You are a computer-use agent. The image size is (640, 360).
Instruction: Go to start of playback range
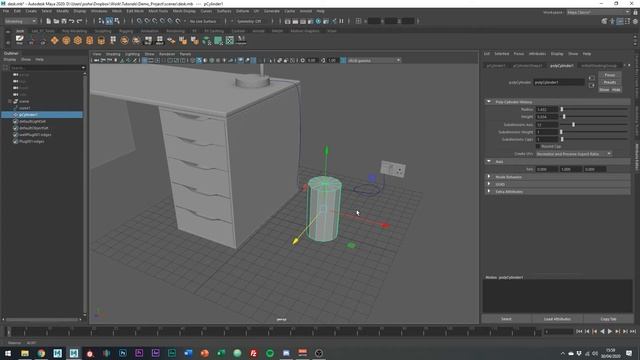click(579, 332)
